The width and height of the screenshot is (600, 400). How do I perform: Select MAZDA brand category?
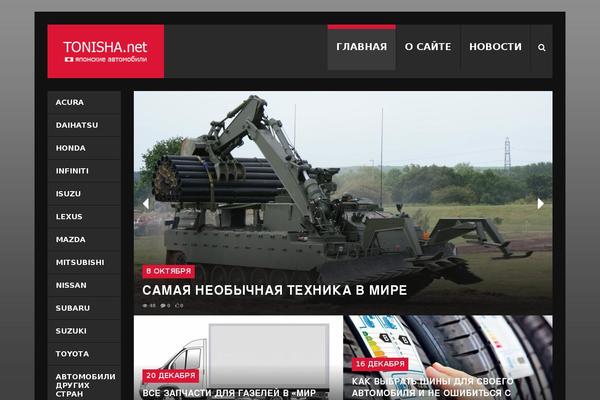click(84, 240)
